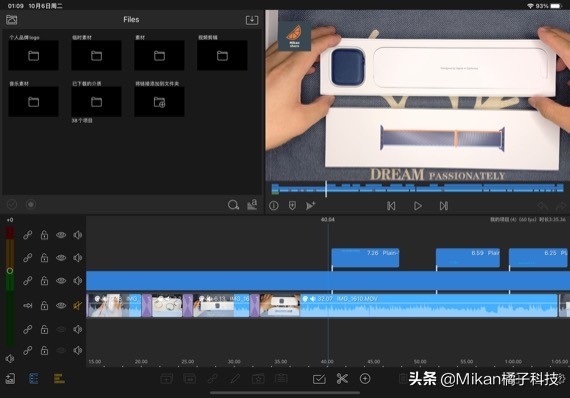Lock the long blue clip track

[44, 281]
